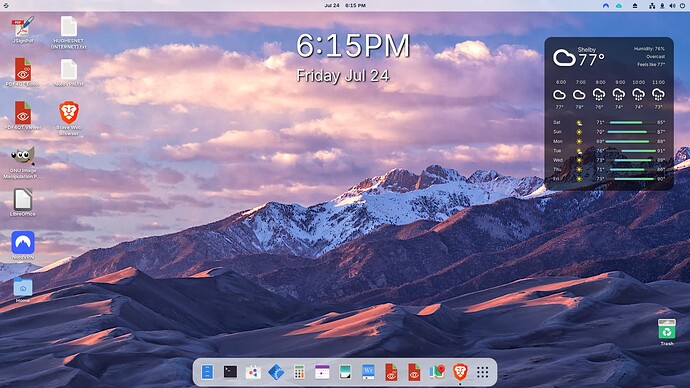Viewport: 690px width, 388px height.
Task: Click the Overcast condition text
Action: point(655,57)
